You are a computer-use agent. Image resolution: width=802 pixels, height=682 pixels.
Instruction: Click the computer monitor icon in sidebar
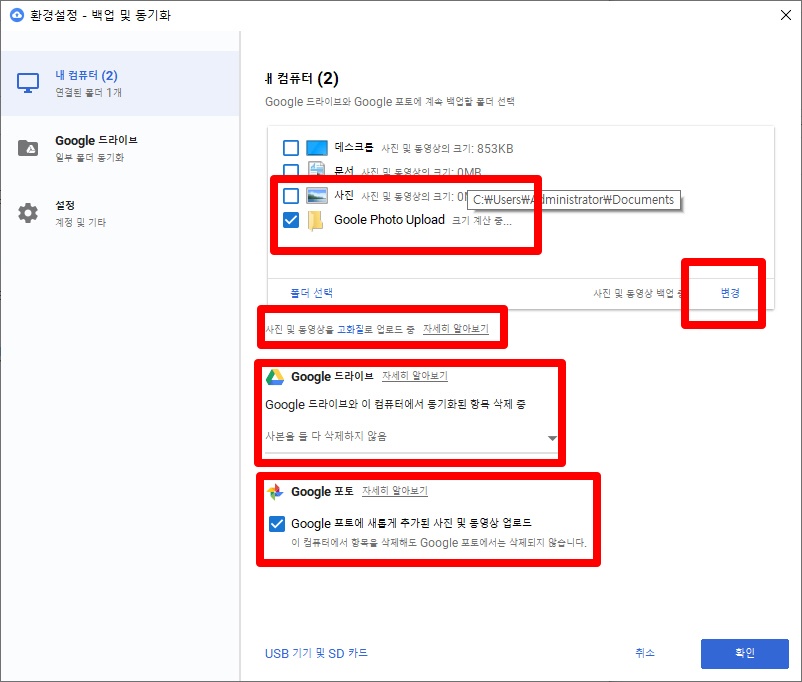(28, 83)
